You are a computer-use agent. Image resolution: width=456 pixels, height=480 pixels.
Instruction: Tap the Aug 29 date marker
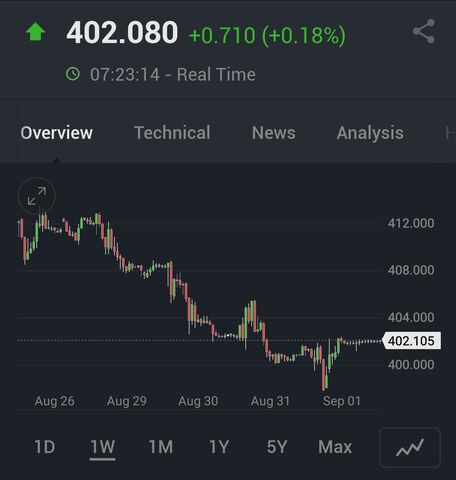[127, 401]
